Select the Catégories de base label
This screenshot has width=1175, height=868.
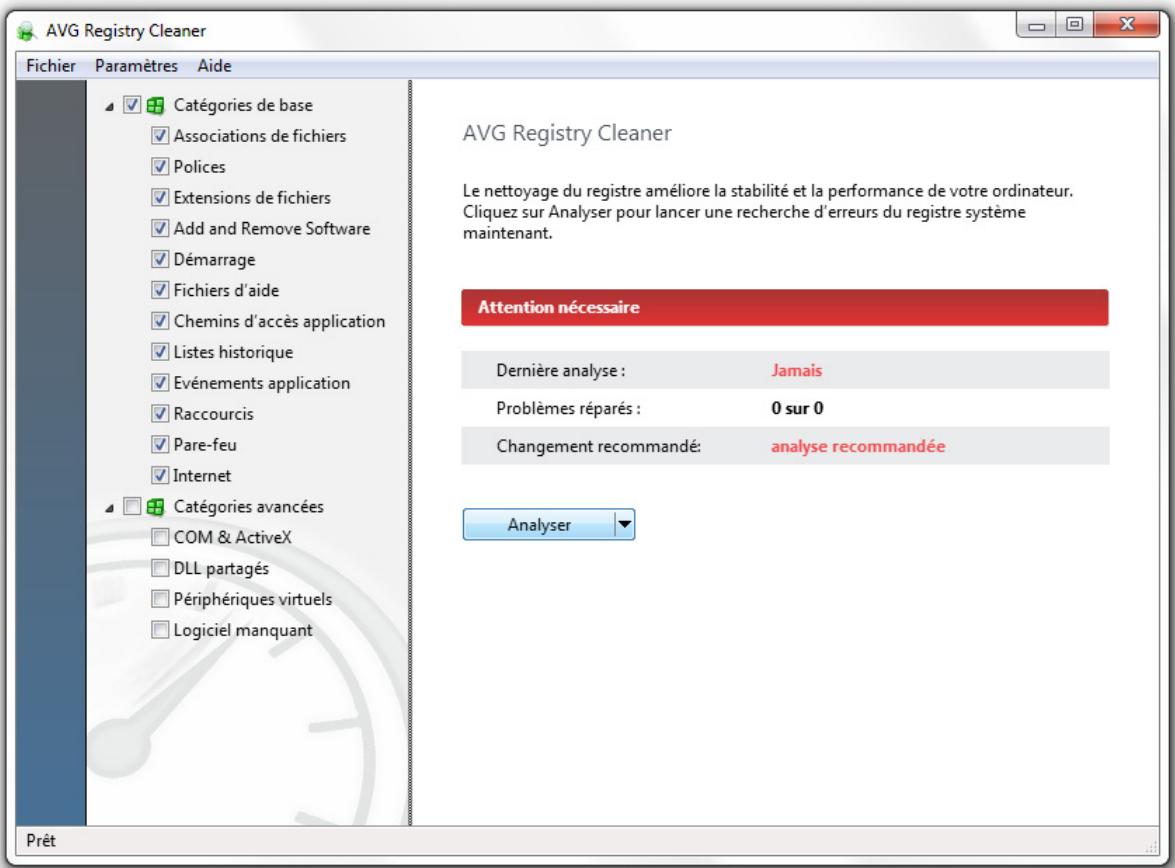coord(244,105)
